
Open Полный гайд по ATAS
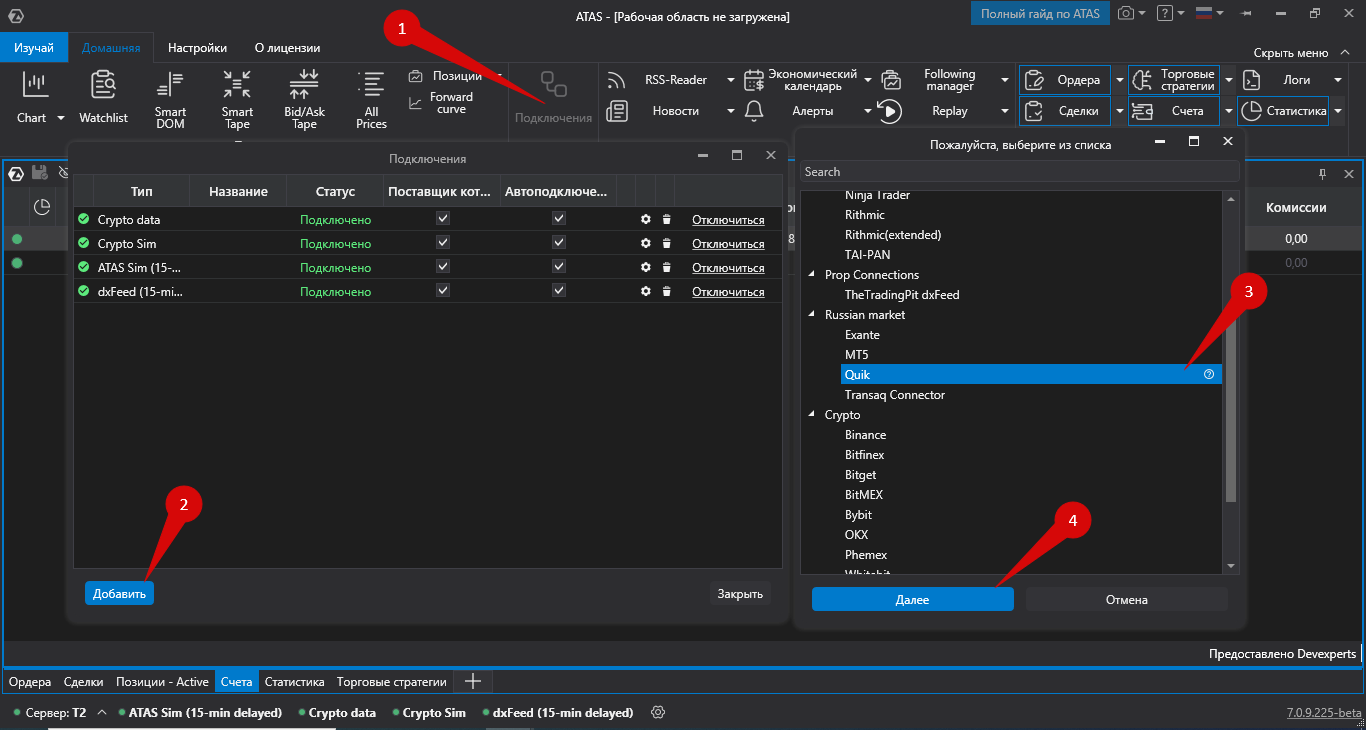1040,13
